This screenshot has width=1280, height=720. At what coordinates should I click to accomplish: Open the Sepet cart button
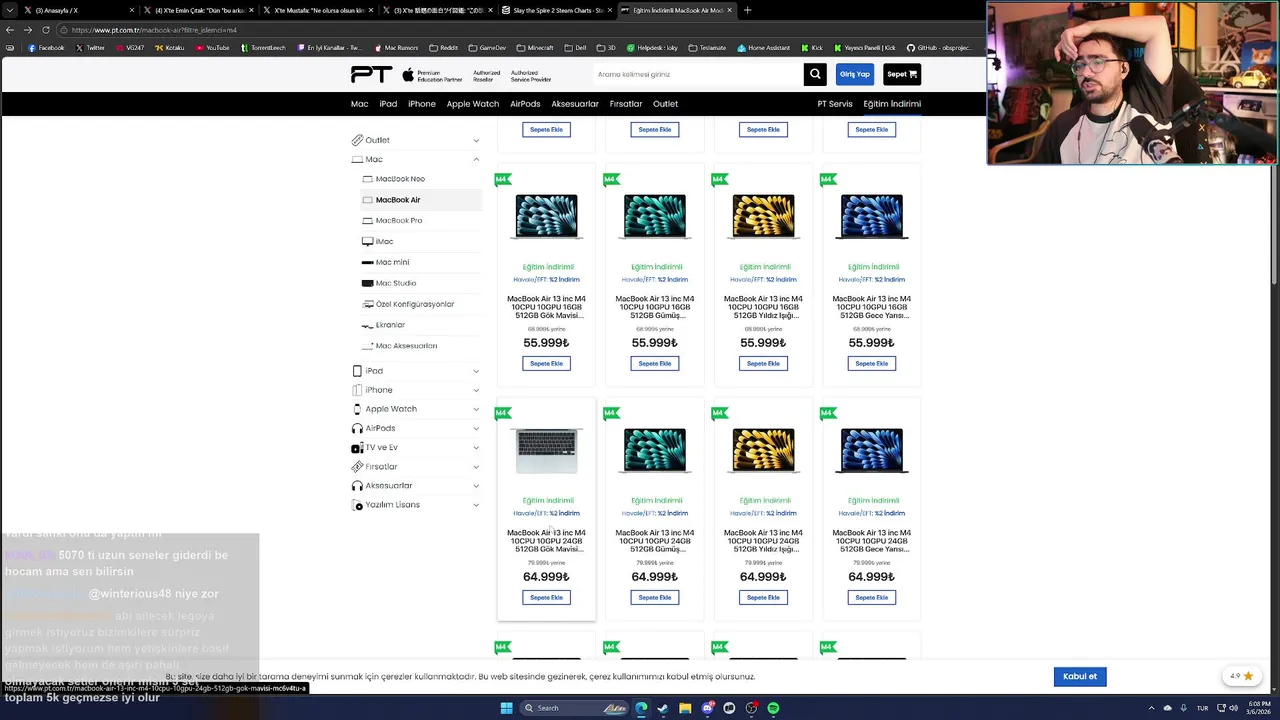(902, 74)
